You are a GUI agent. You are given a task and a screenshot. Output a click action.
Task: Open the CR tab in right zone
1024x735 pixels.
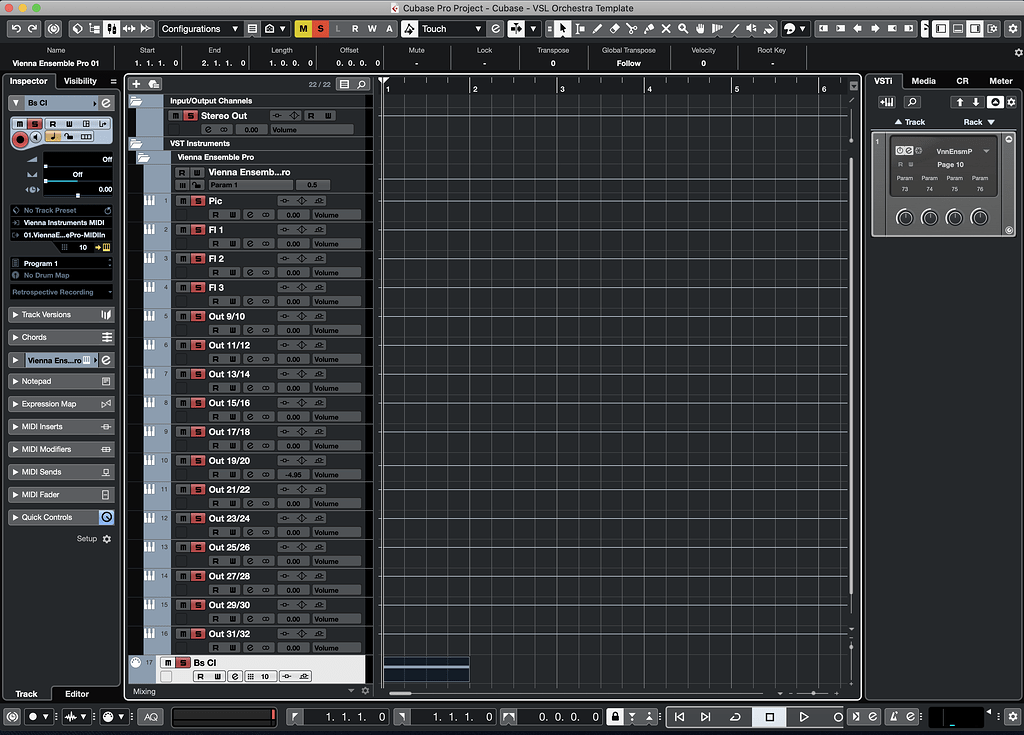[962, 81]
